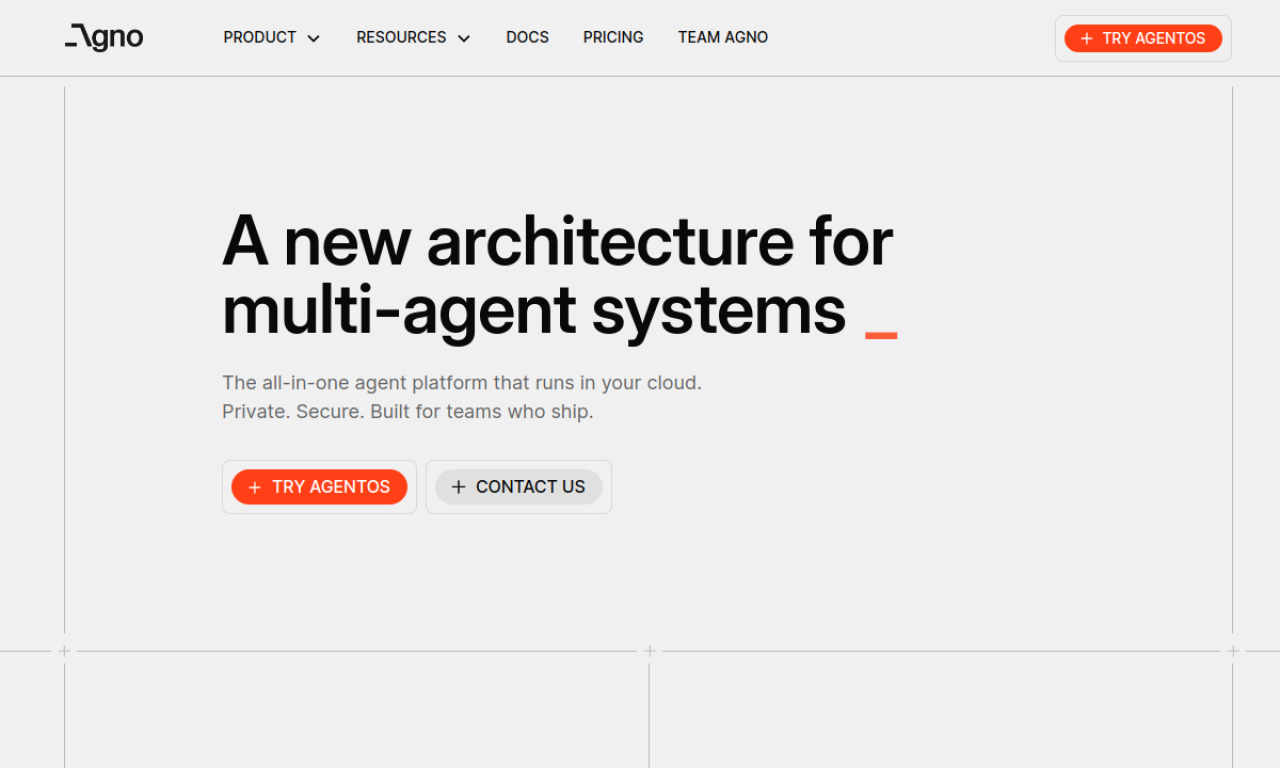The width and height of the screenshot is (1280, 768).
Task: Click the headline reading multi-agent systems
Action: pyautogui.click(x=534, y=312)
